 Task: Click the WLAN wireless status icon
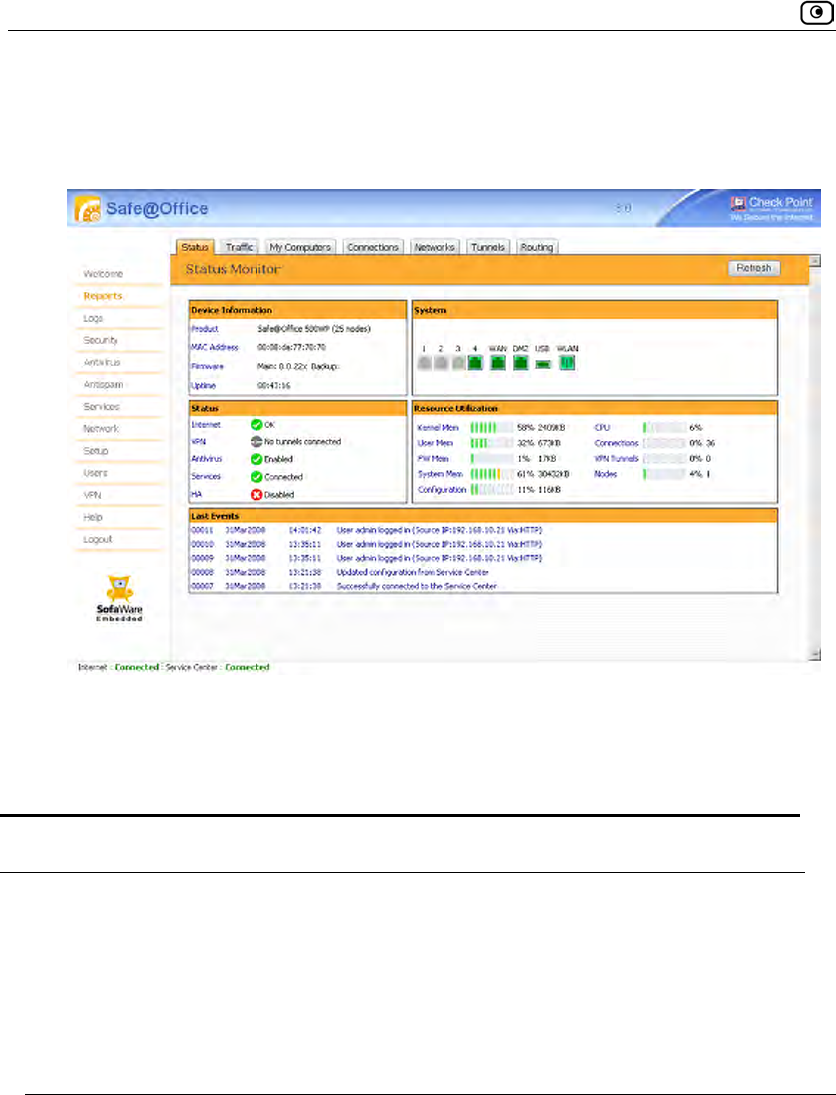[x=567, y=363]
